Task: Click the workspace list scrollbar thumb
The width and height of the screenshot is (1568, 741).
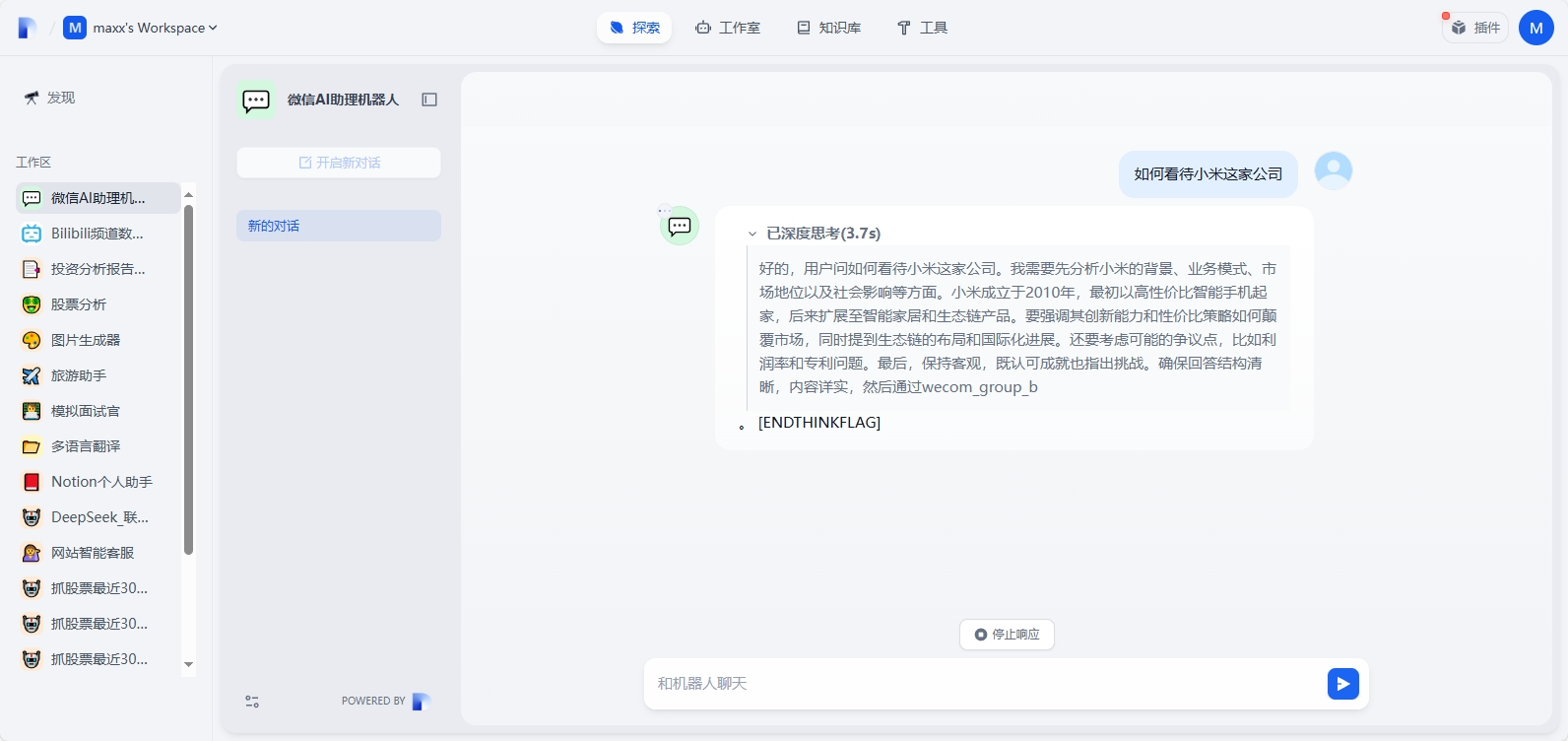Action: coord(188,379)
